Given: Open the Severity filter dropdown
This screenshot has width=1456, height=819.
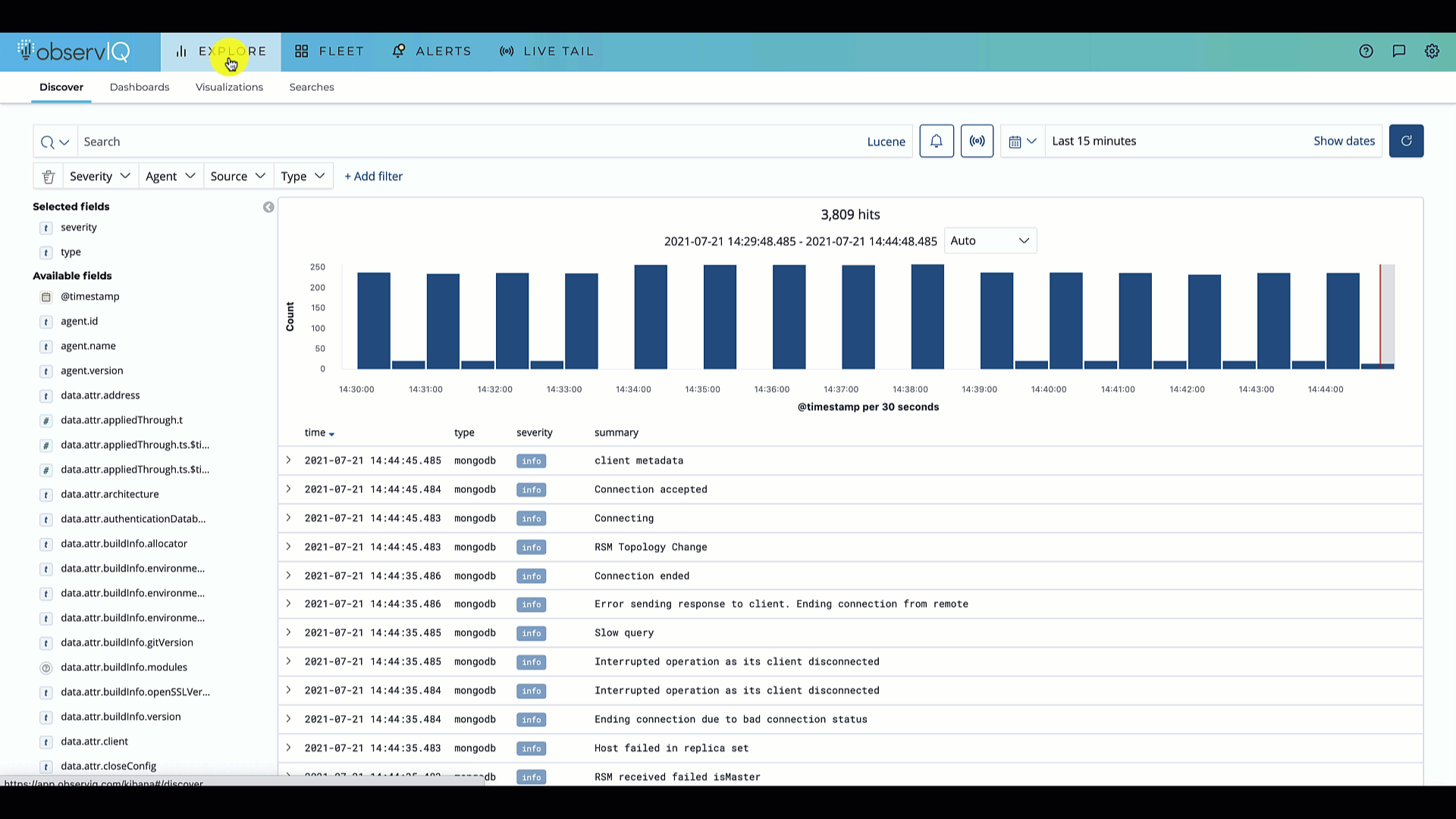Looking at the screenshot, I should coord(99,177).
